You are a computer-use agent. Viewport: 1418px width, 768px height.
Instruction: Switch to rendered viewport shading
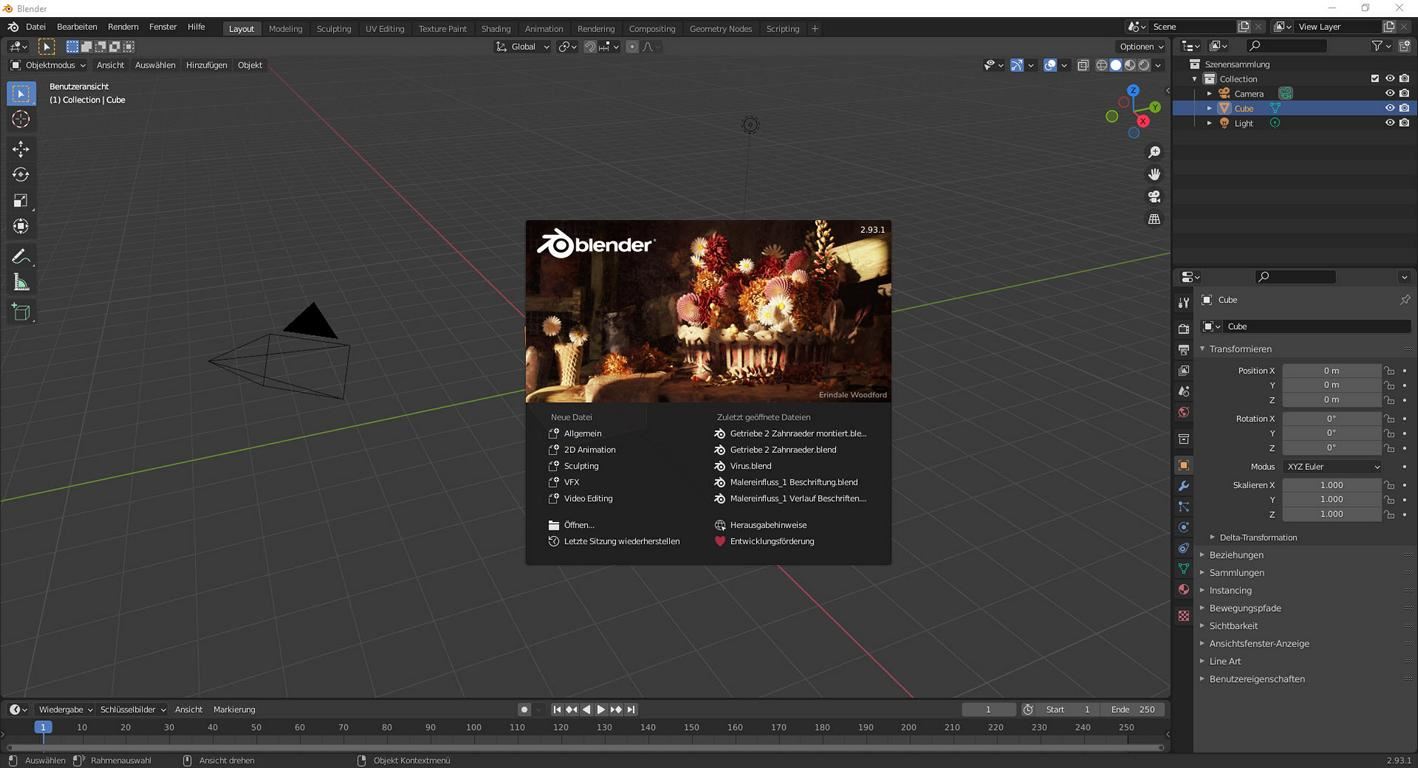pyautogui.click(x=1144, y=65)
